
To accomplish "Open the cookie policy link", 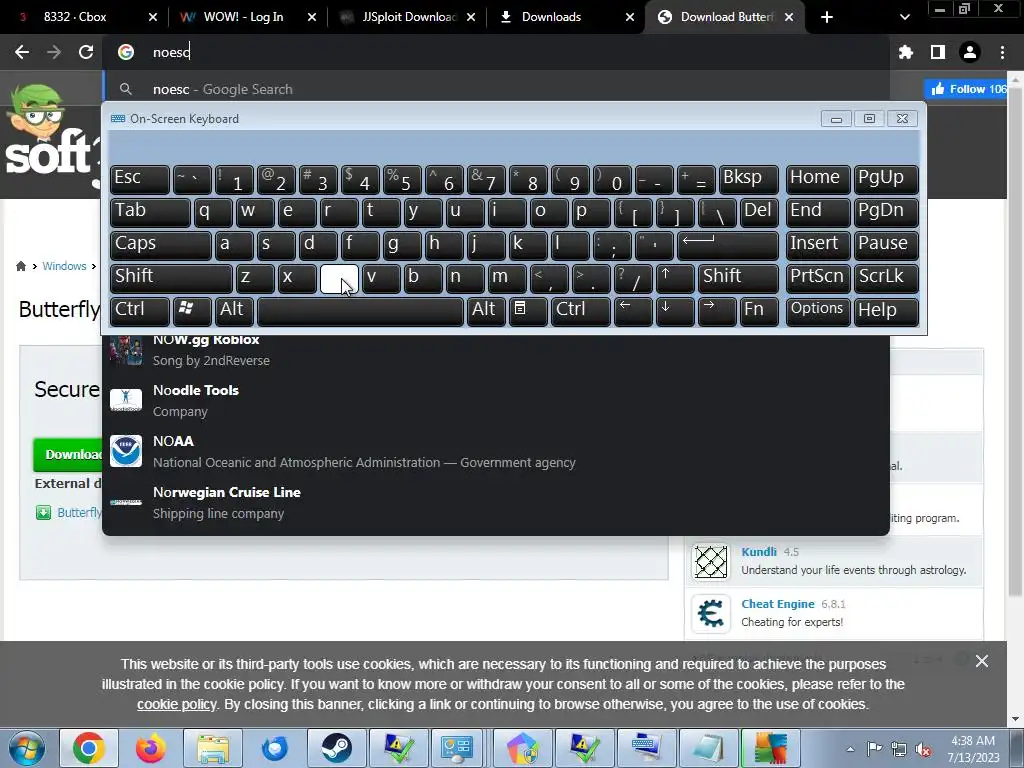I will pos(176,704).
